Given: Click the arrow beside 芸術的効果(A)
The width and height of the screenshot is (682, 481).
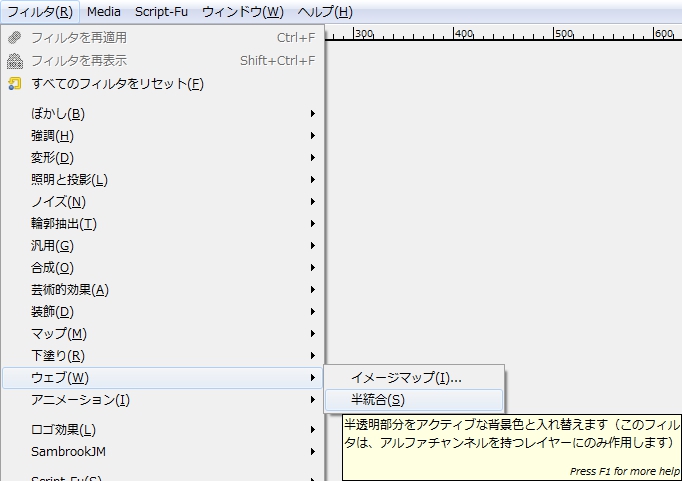Looking at the screenshot, I should (312, 290).
